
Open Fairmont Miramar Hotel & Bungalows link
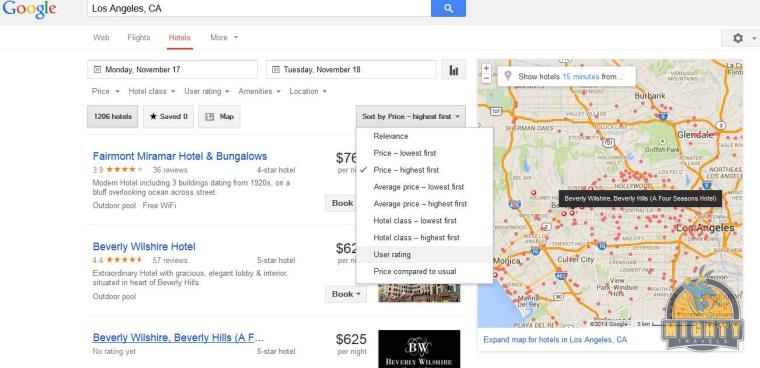180,157
